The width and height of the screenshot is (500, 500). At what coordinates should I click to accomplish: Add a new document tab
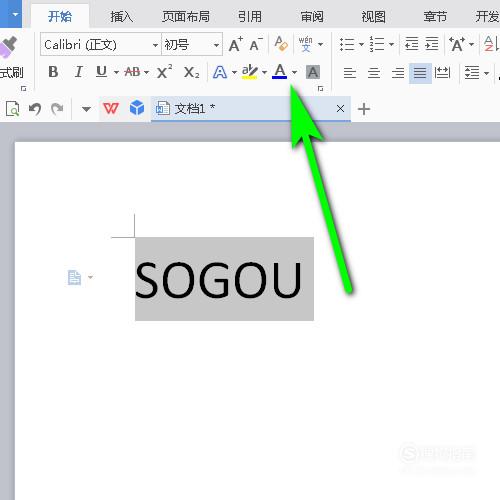[x=364, y=109]
